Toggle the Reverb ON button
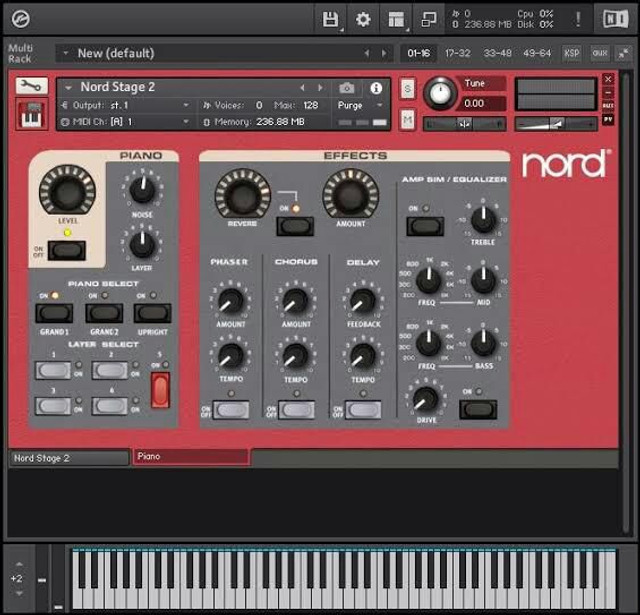Screen dimensions: 640x615 point(295,226)
